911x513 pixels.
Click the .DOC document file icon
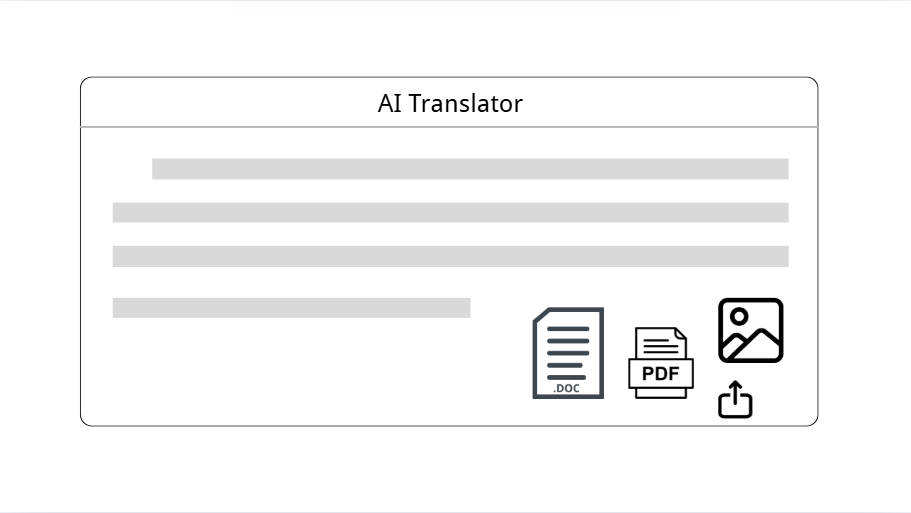click(x=568, y=353)
